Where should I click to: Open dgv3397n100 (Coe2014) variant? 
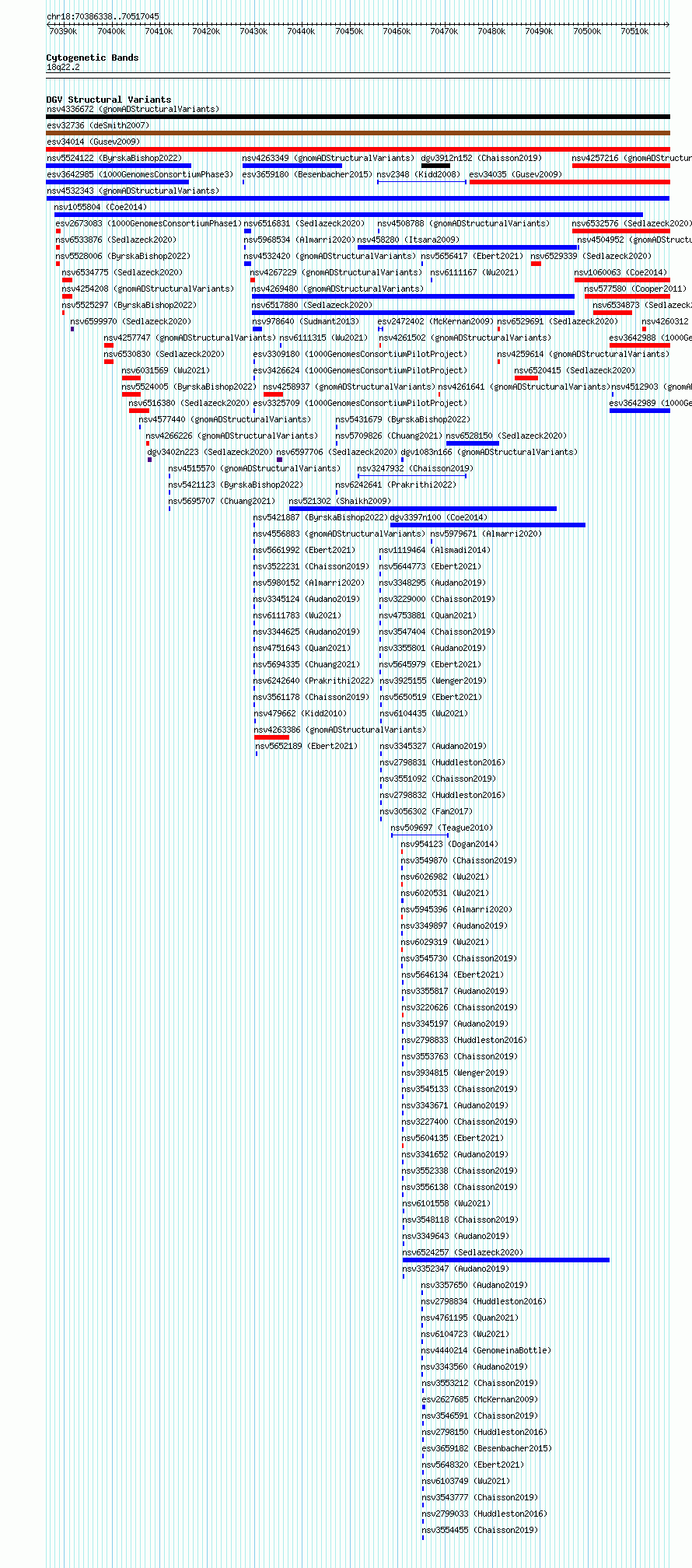pyautogui.click(x=439, y=517)
